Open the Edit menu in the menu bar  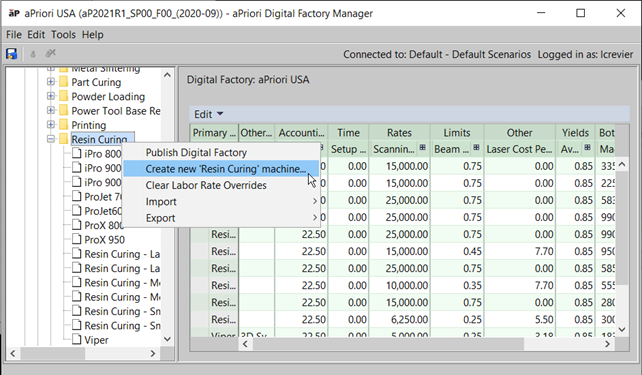point(36,35)
